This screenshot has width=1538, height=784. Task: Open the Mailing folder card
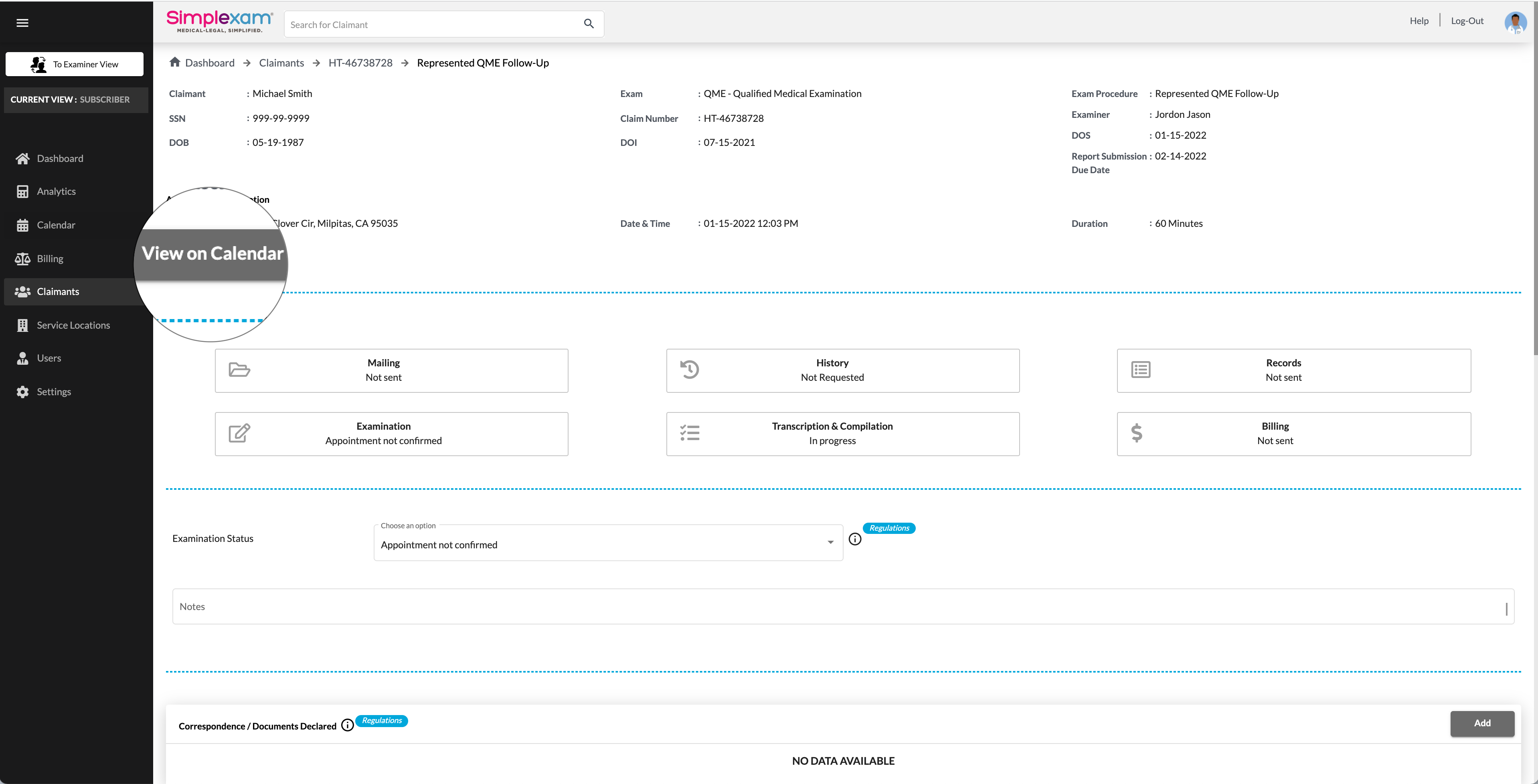[x=391, y=370]
